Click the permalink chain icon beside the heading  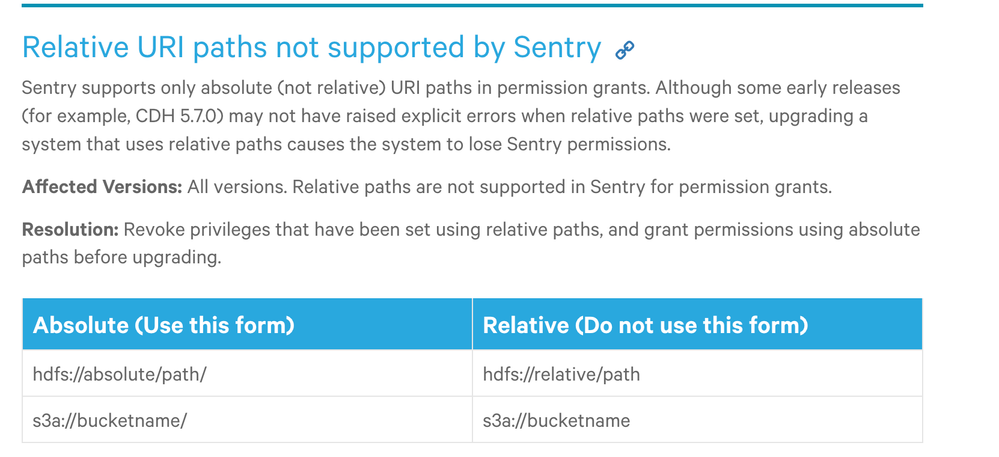pyautogui.click(x=625, y=49)
